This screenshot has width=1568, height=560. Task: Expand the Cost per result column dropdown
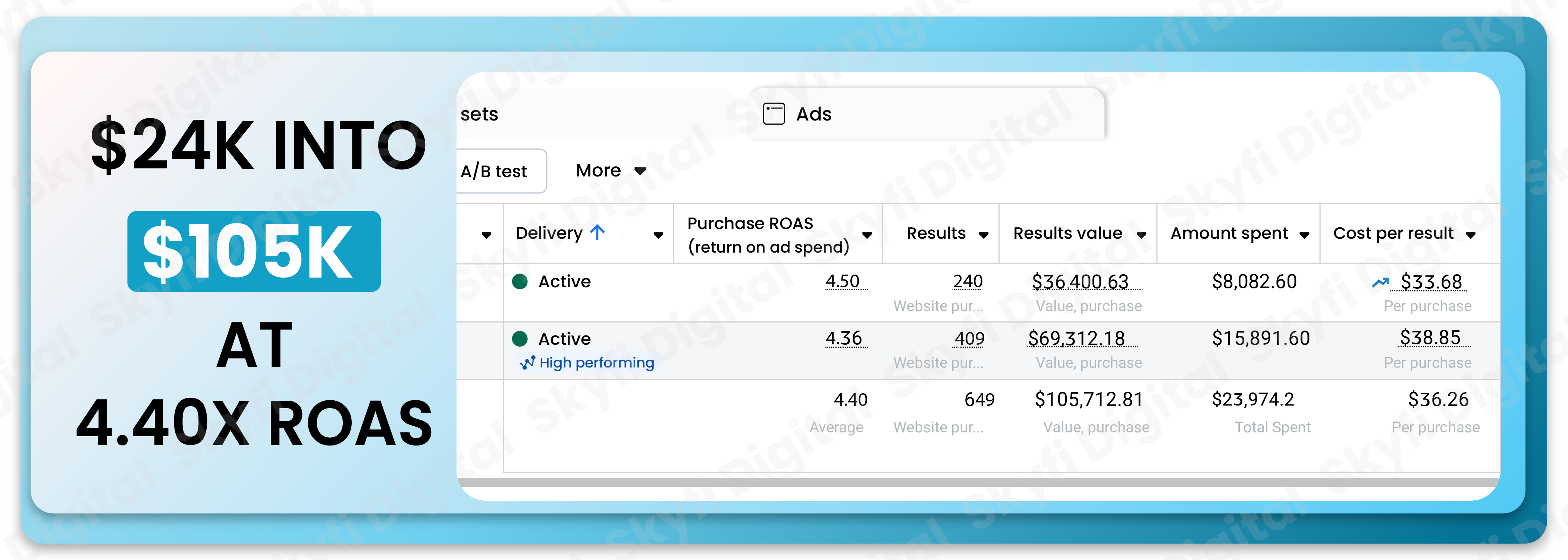(x=1471, y=235)
